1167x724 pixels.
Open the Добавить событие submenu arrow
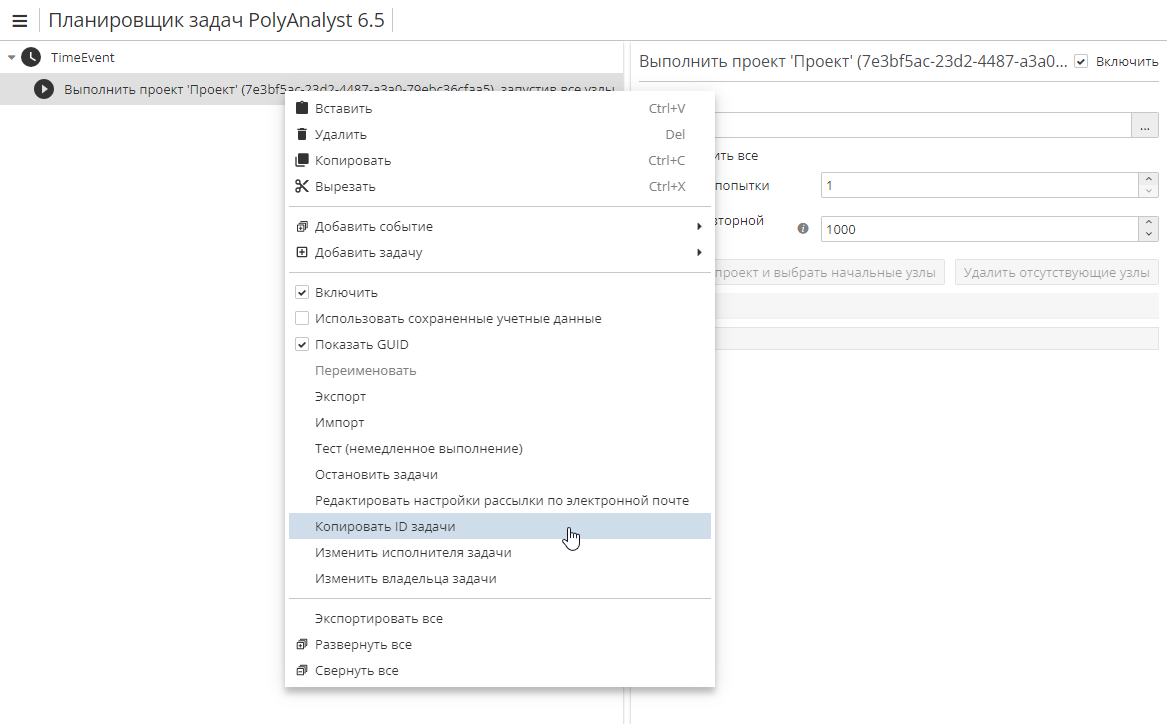(x=699, y=226)
